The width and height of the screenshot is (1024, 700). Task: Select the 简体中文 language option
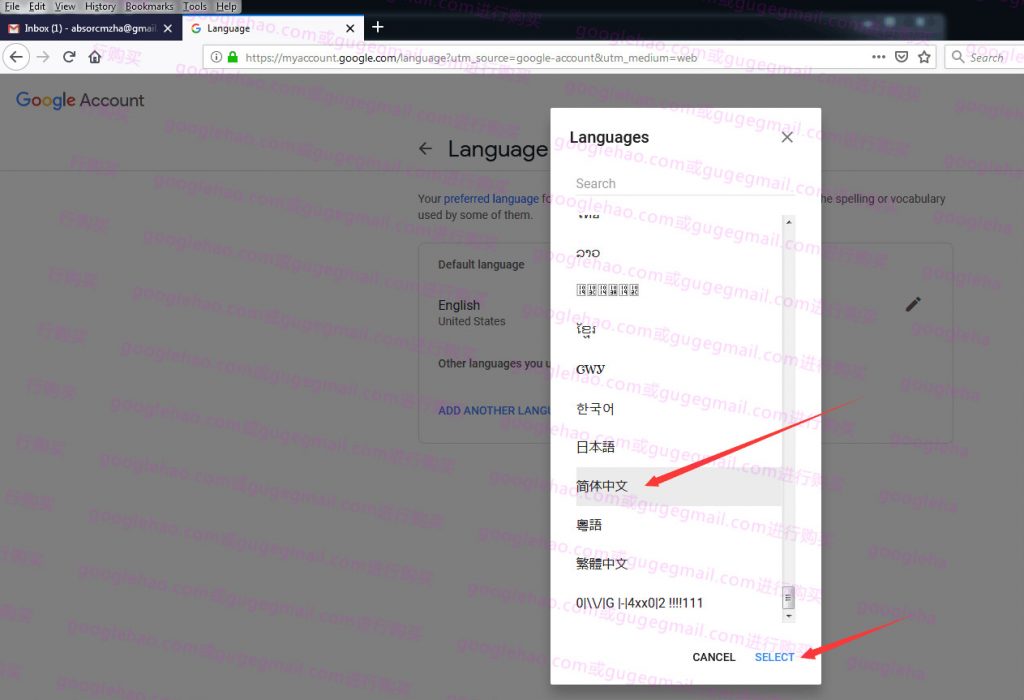point(679,486)
